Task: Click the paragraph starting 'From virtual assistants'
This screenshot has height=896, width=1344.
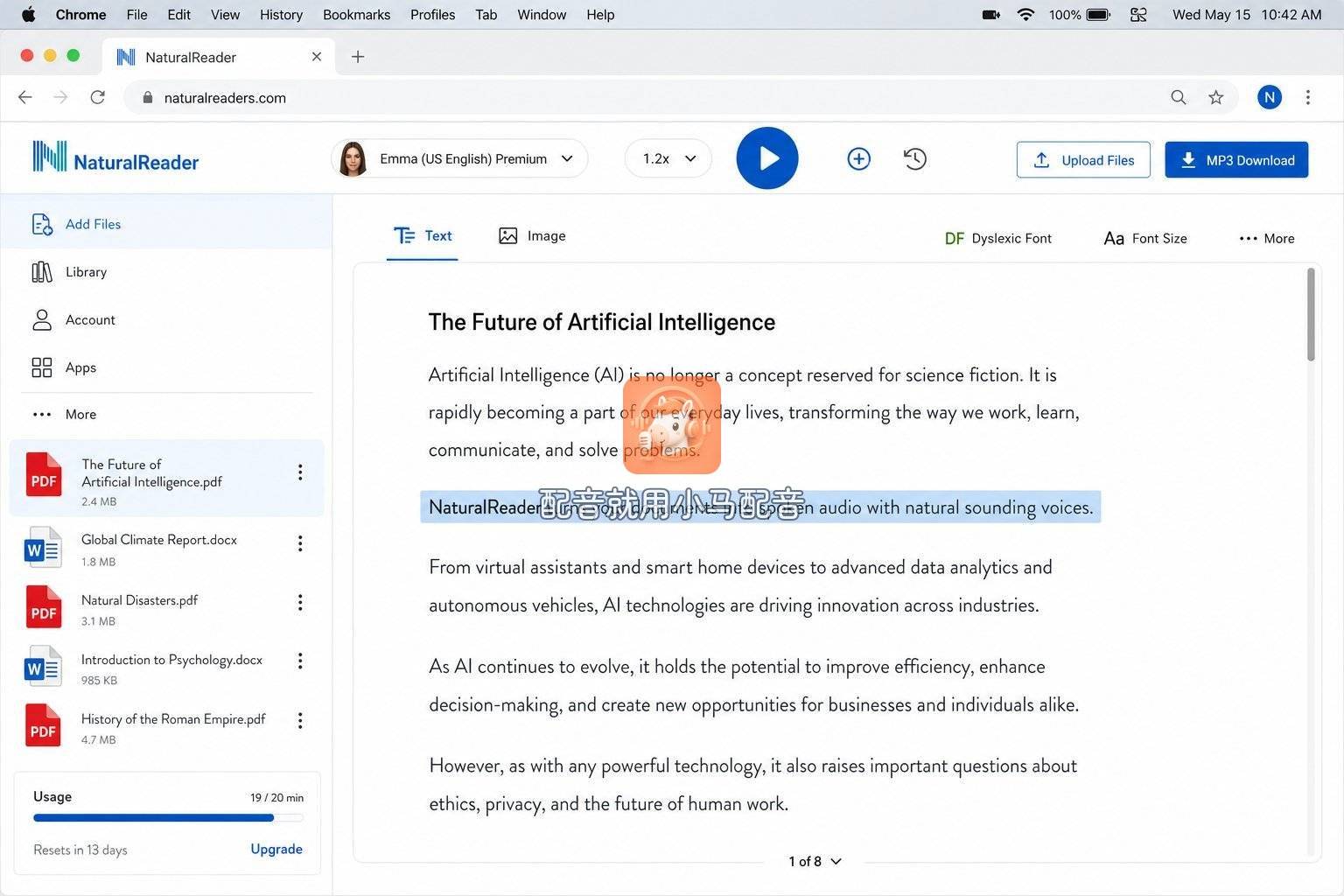Action: [x=740, y=586]
